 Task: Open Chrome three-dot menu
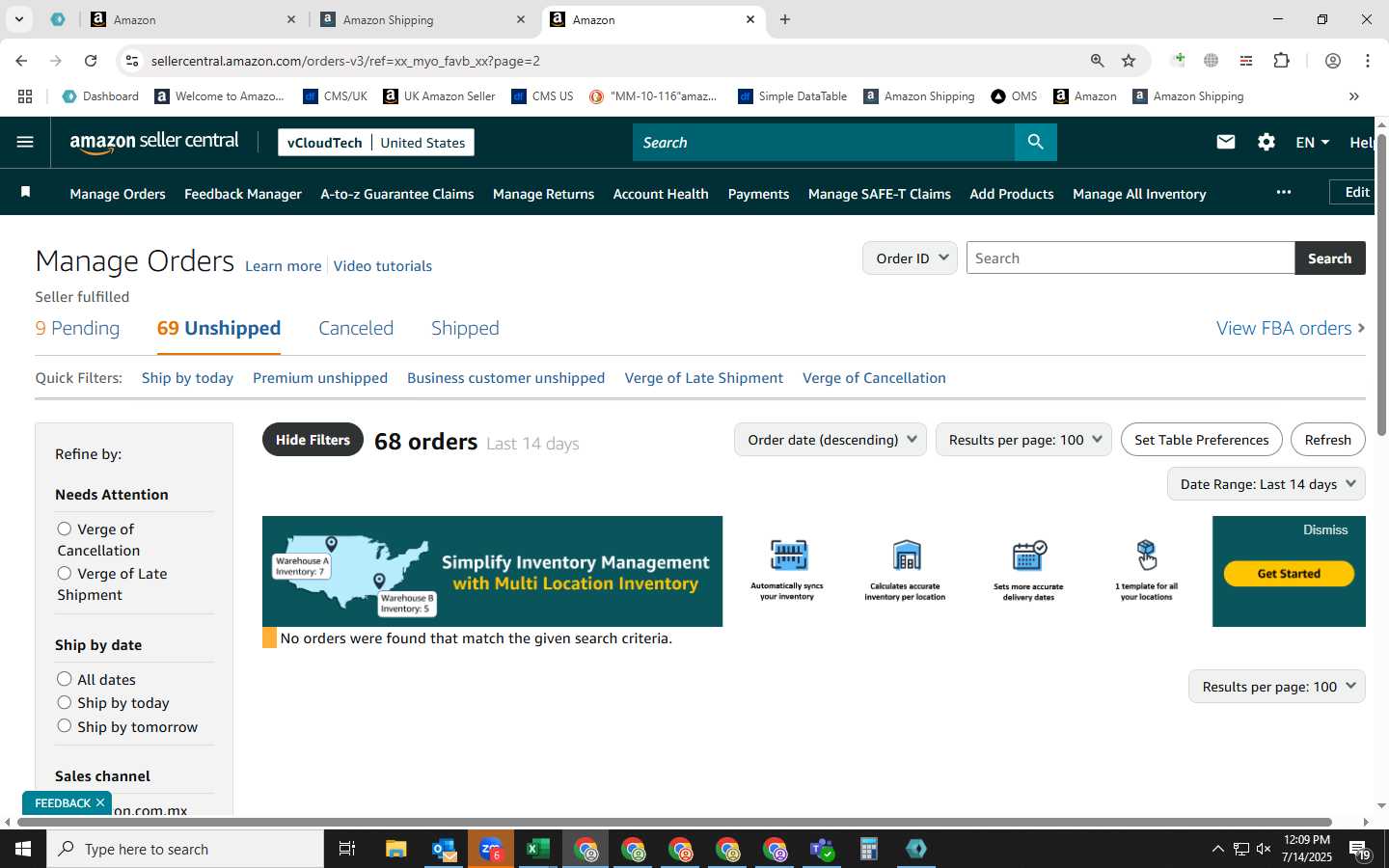[x=1367, y=61]
